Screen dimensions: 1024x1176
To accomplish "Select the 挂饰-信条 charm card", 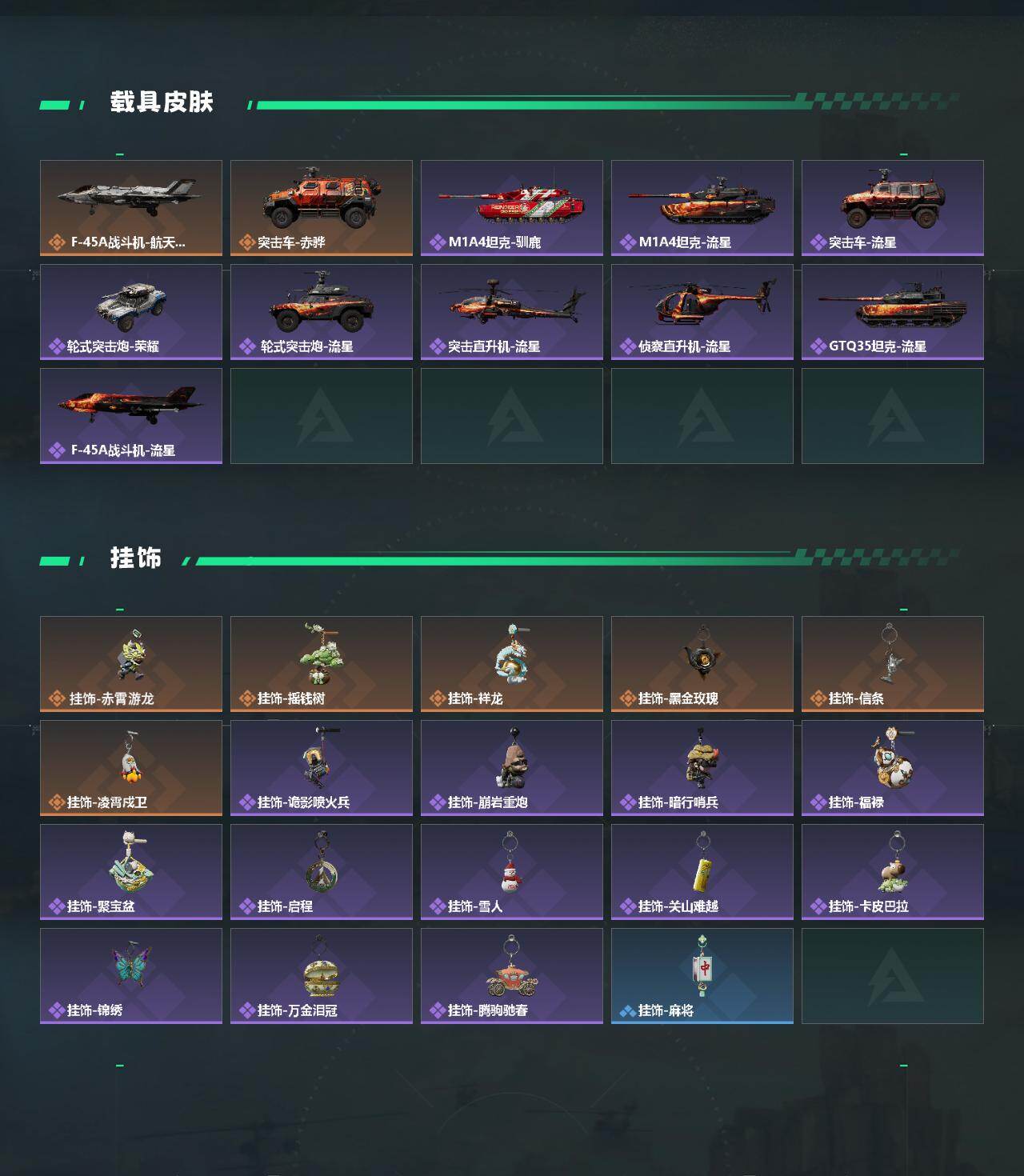I will point(893,664).
